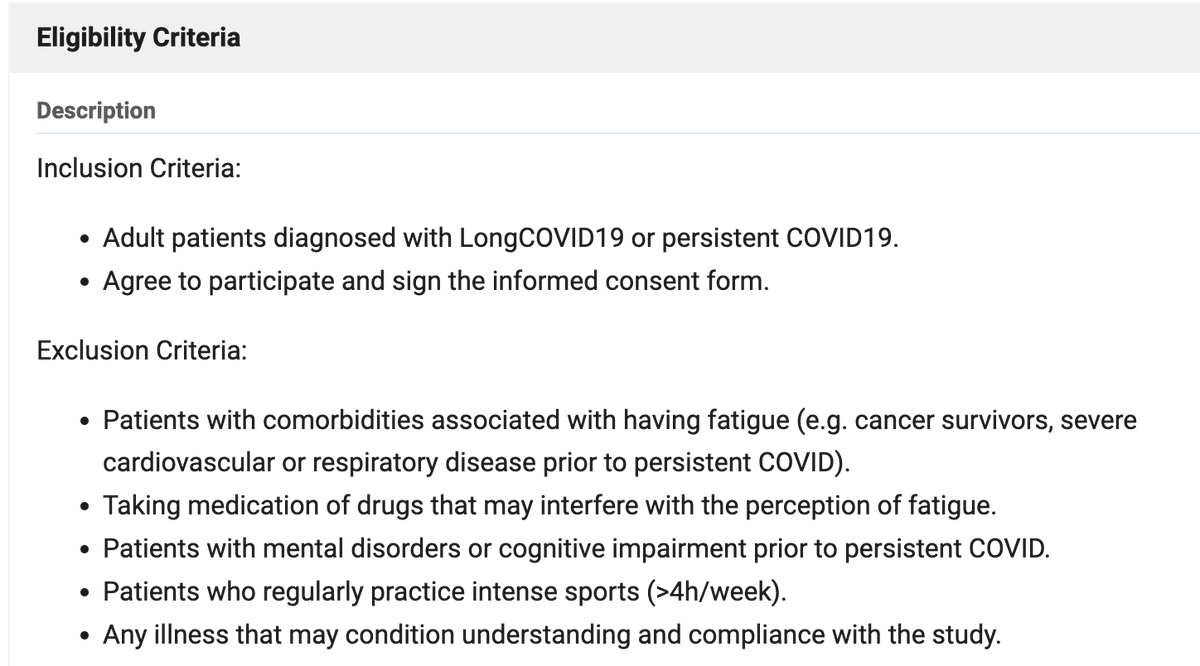Click the Exclusion Criteria heading text

point(142,351)
